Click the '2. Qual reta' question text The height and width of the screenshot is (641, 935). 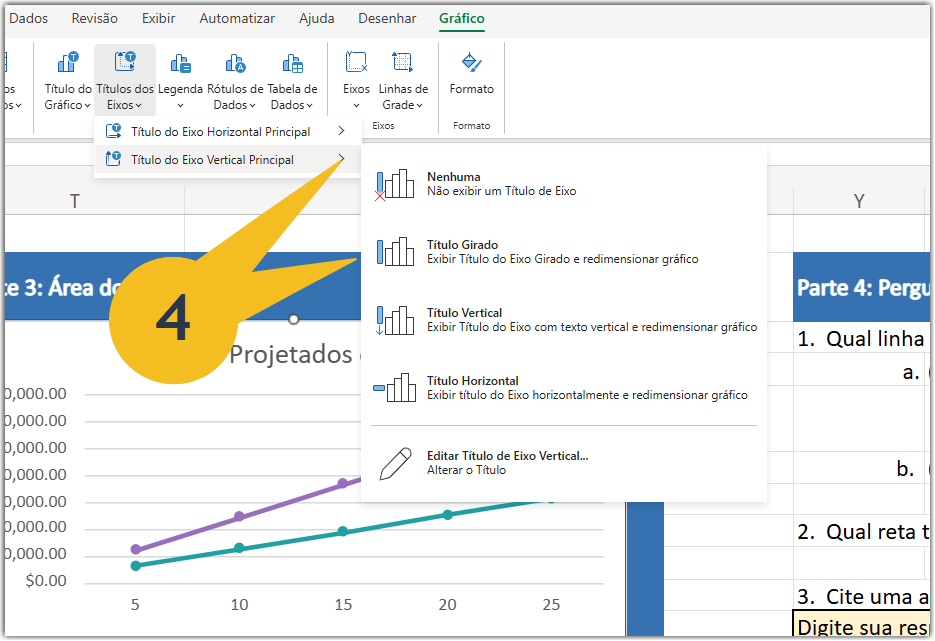(862, 531)
